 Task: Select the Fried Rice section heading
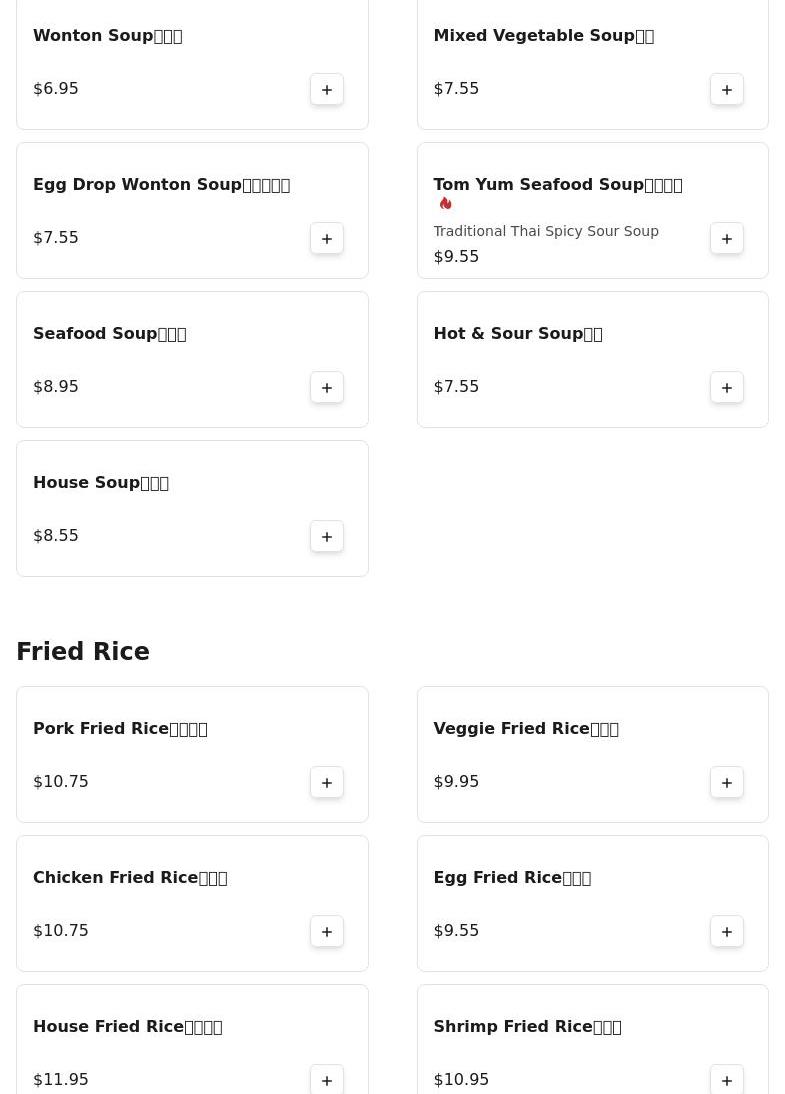click(83, 652)
